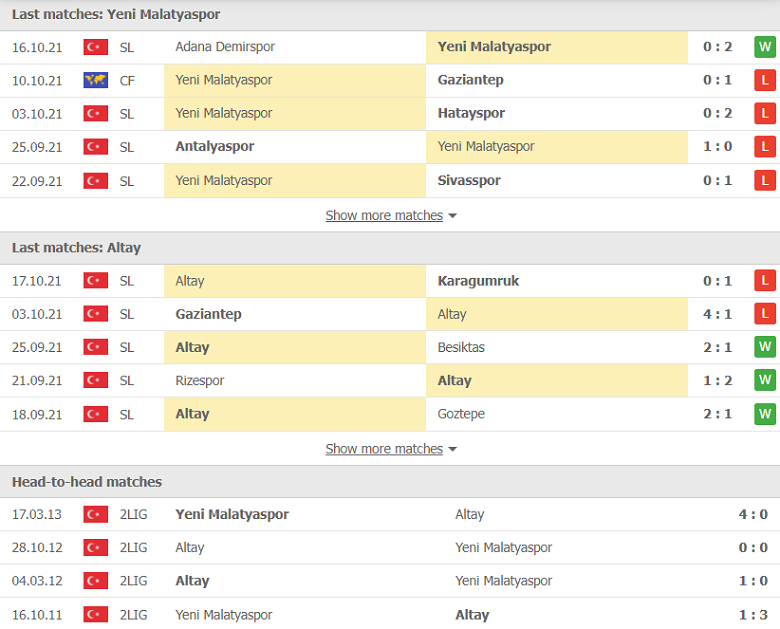
Task: Click Turkey flag in 25.09.21 Besiktas row
Action: tap(96, 347)
